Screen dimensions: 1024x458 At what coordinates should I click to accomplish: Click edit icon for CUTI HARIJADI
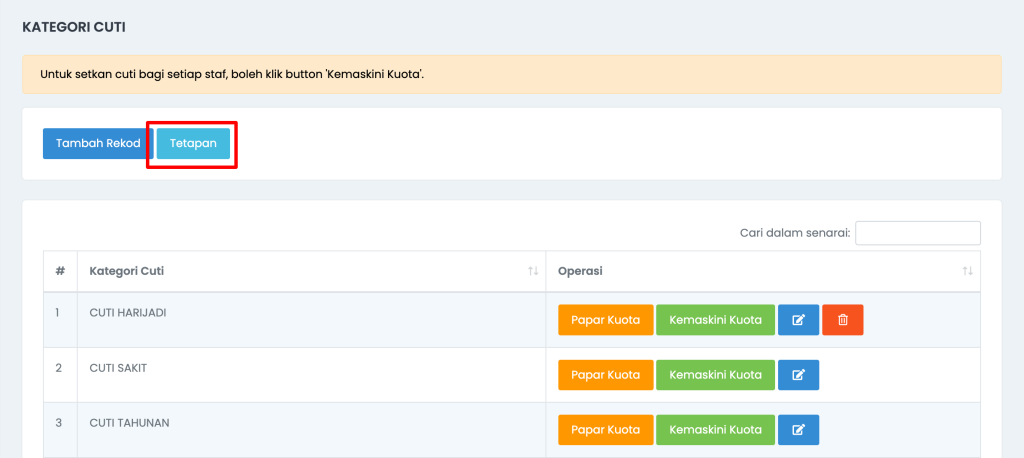tap(798, 320)
